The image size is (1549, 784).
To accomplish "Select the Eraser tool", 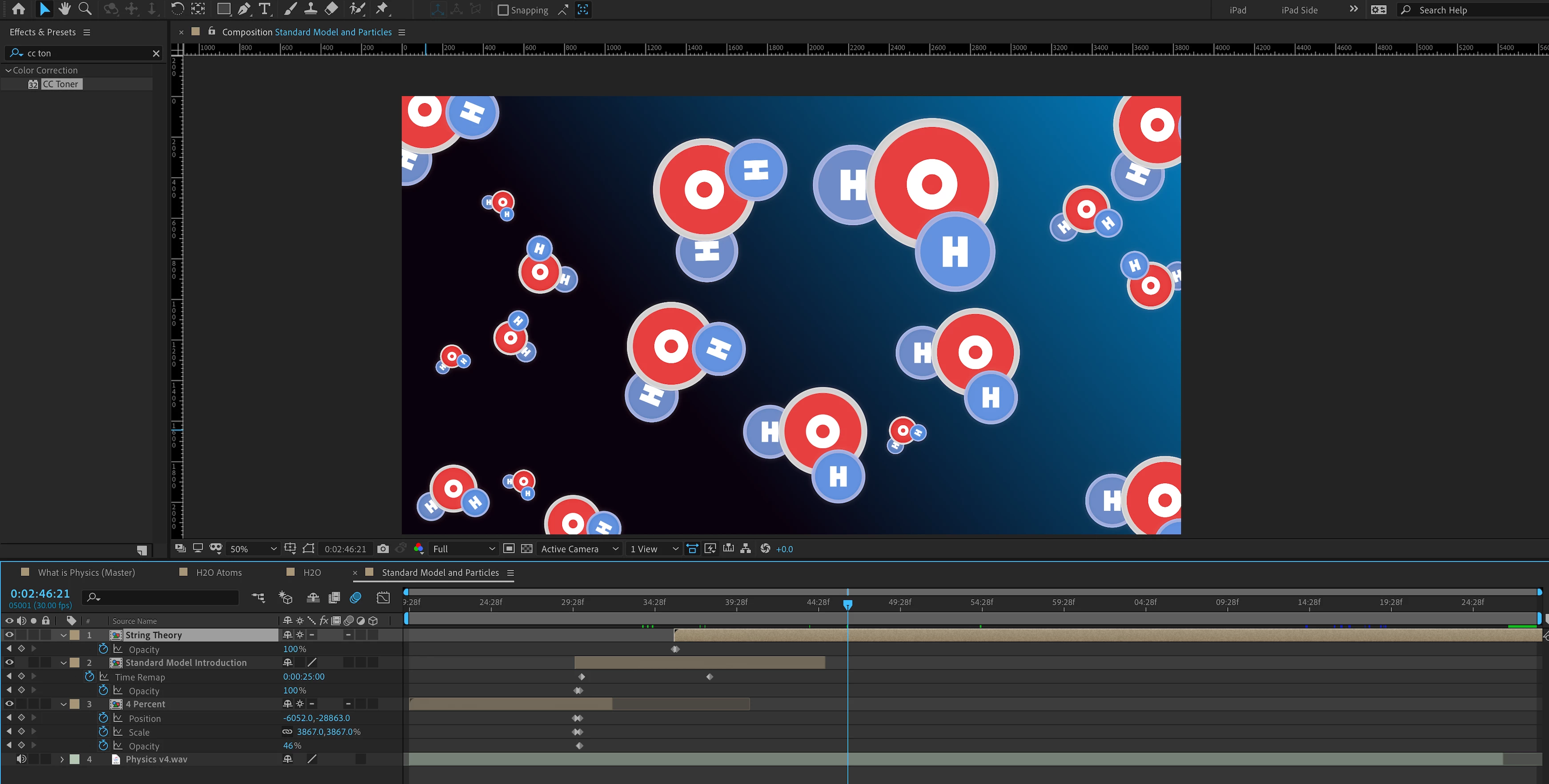I will tap(331, 9).
